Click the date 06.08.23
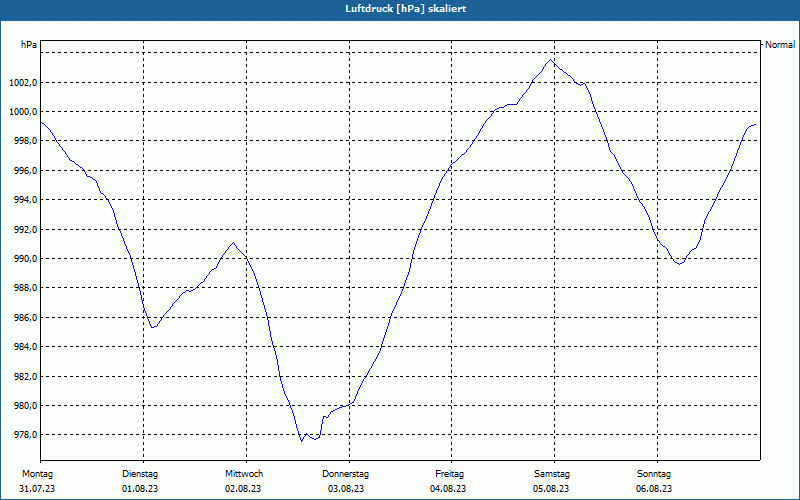 tap(654, 489)
